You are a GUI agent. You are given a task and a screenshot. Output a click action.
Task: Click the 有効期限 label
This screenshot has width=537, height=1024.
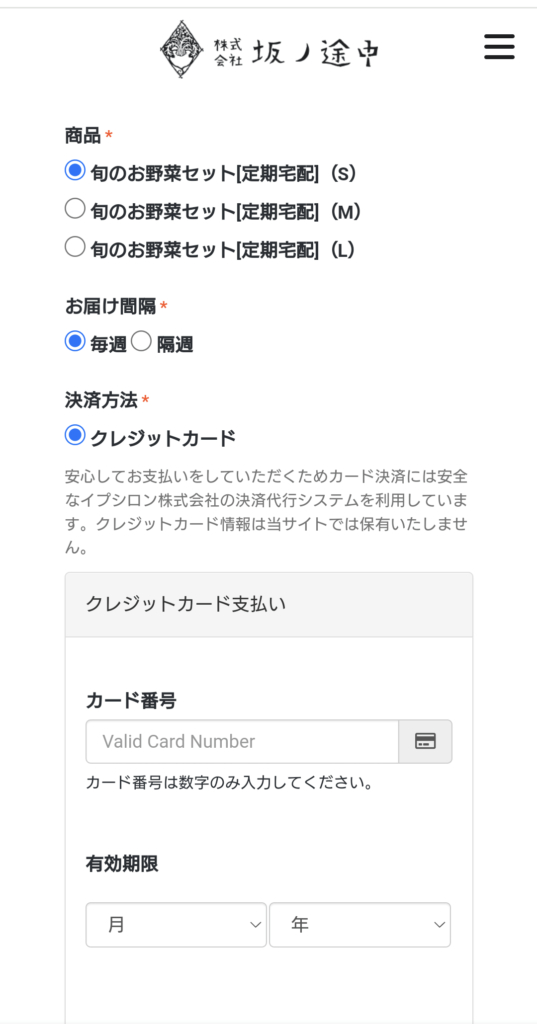point(122,864)
